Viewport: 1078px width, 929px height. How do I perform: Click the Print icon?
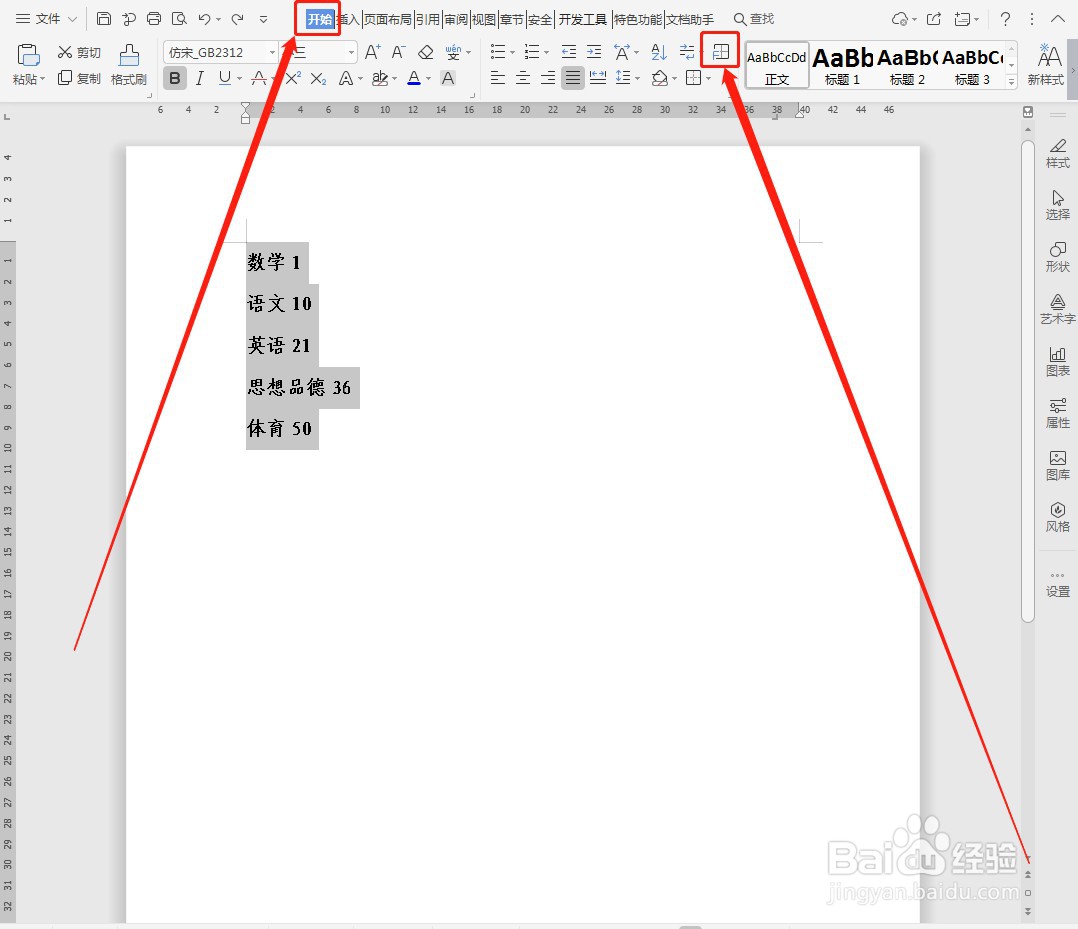click(154, 19)
